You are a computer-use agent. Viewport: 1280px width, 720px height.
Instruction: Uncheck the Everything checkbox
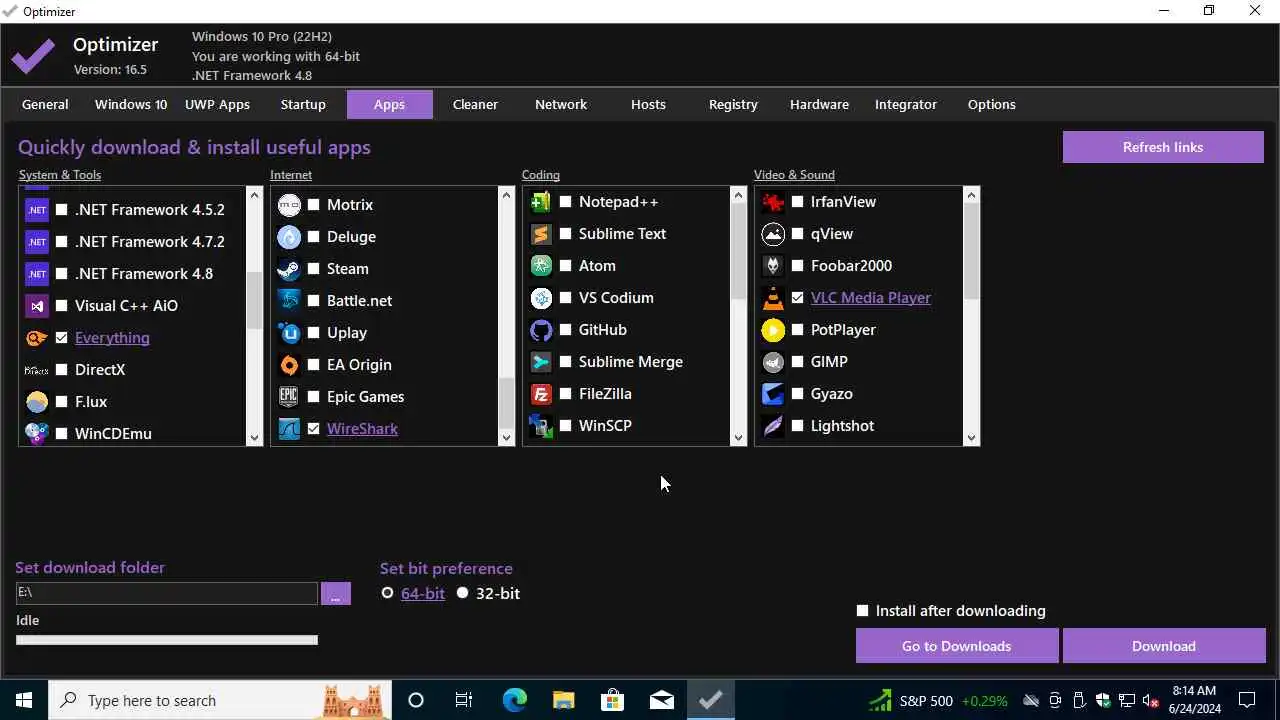(x=62, y=338)
